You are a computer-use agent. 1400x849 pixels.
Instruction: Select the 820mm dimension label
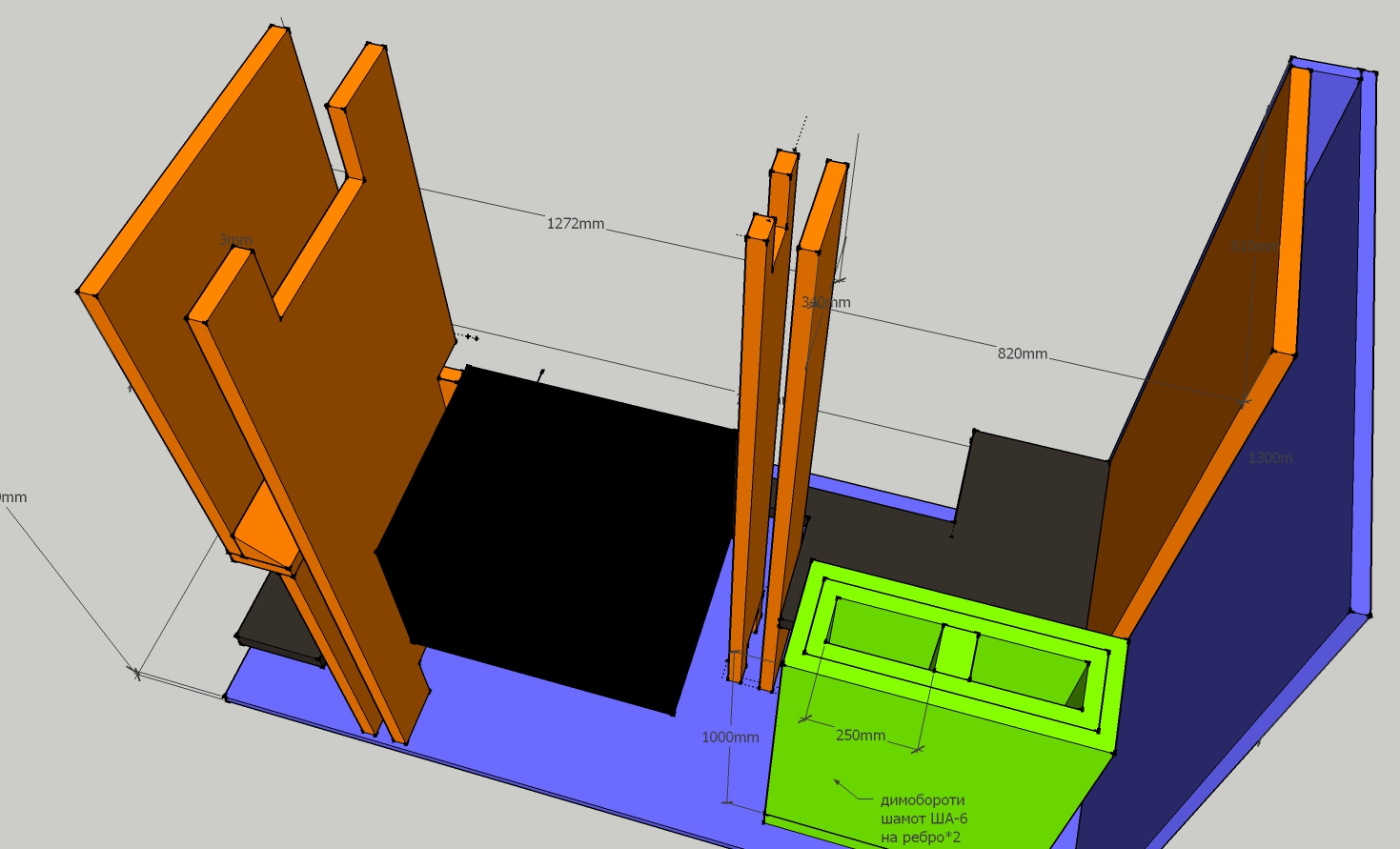tap(1023, 354)
